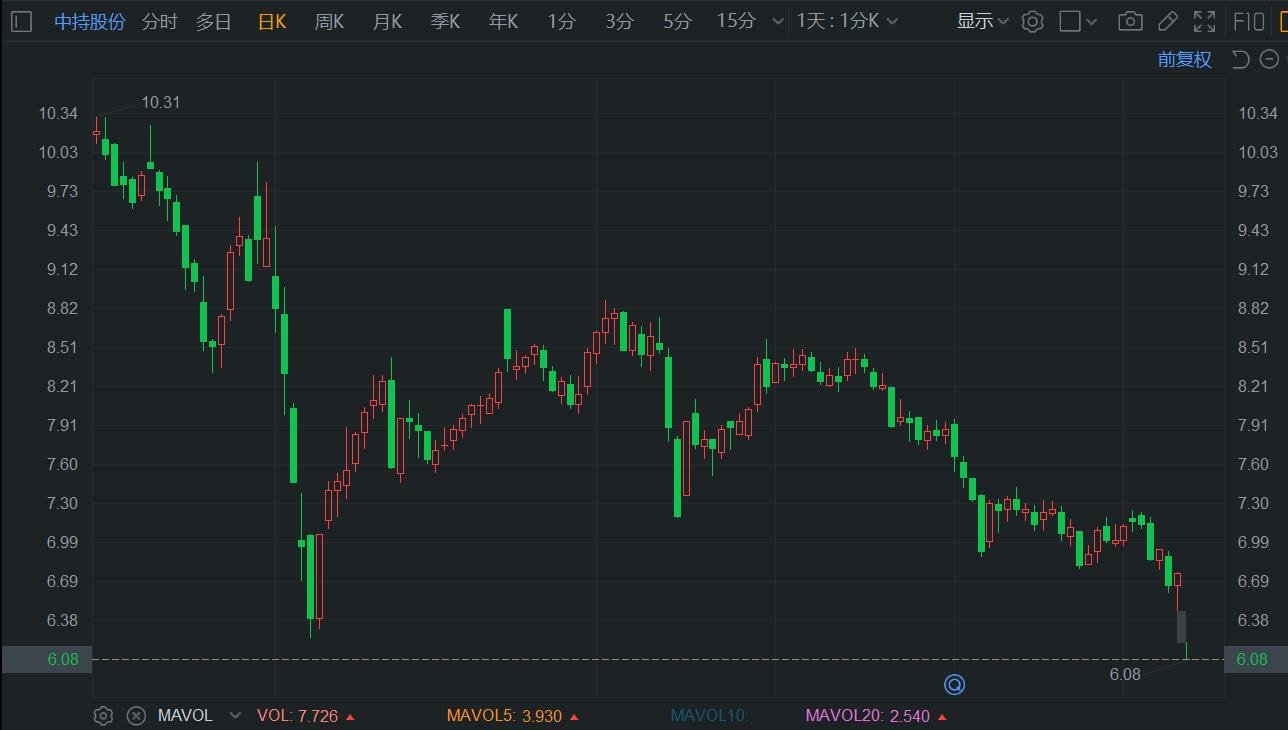Screen dimensions: 1288x730
Task: Select the pencil drawing tool
Action: [1167, 21]
